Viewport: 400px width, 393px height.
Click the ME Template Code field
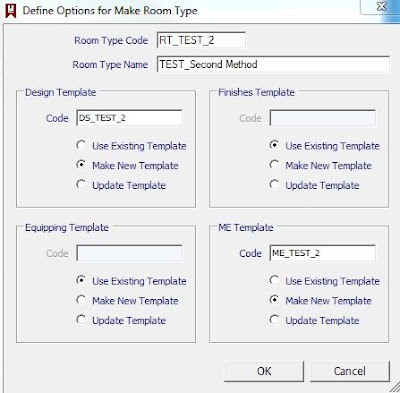click(x=322, y=253)
